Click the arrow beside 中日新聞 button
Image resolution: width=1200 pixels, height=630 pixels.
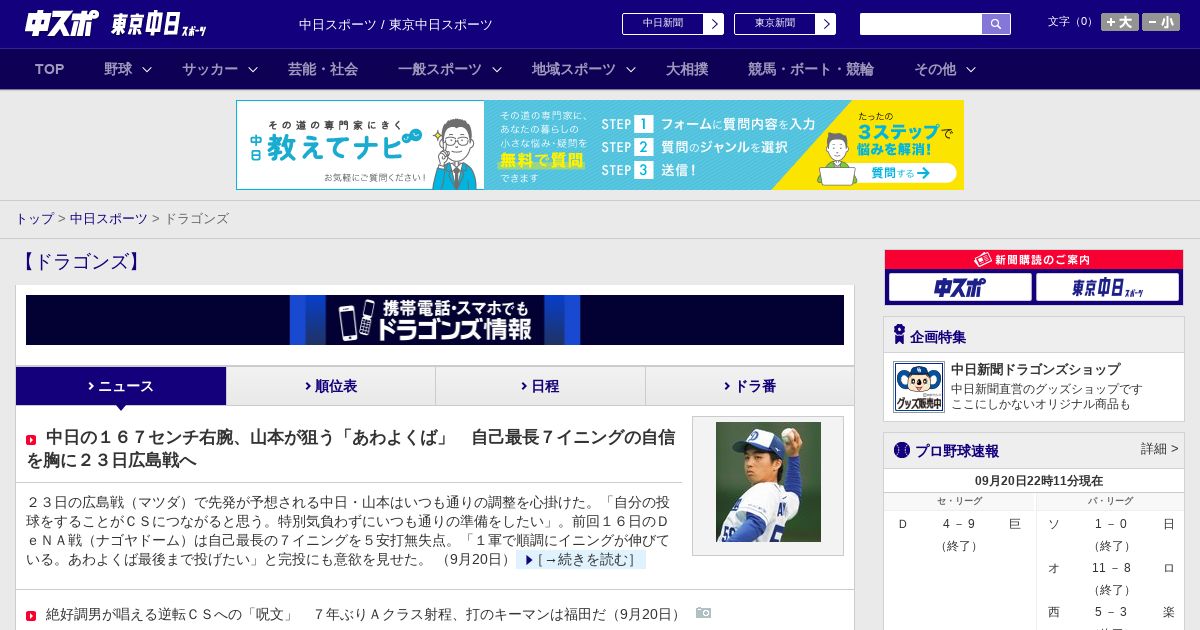713,24
